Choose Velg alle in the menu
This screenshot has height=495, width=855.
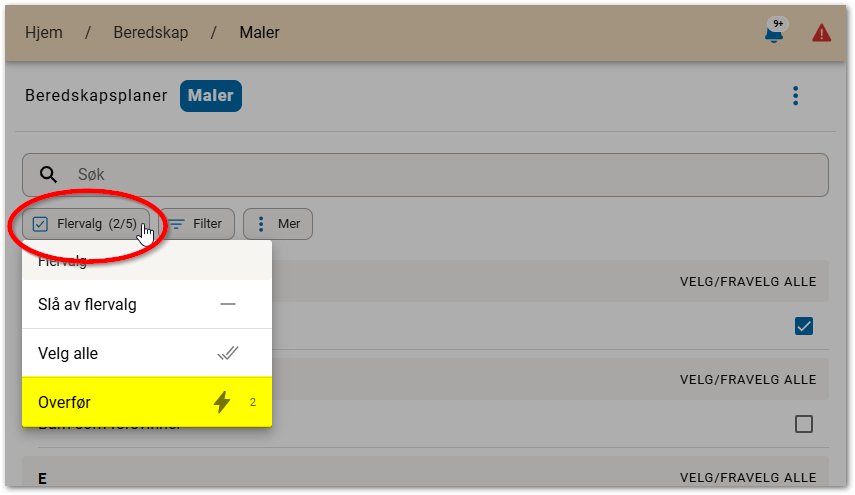pyautogui.click(x=68, y=353)
